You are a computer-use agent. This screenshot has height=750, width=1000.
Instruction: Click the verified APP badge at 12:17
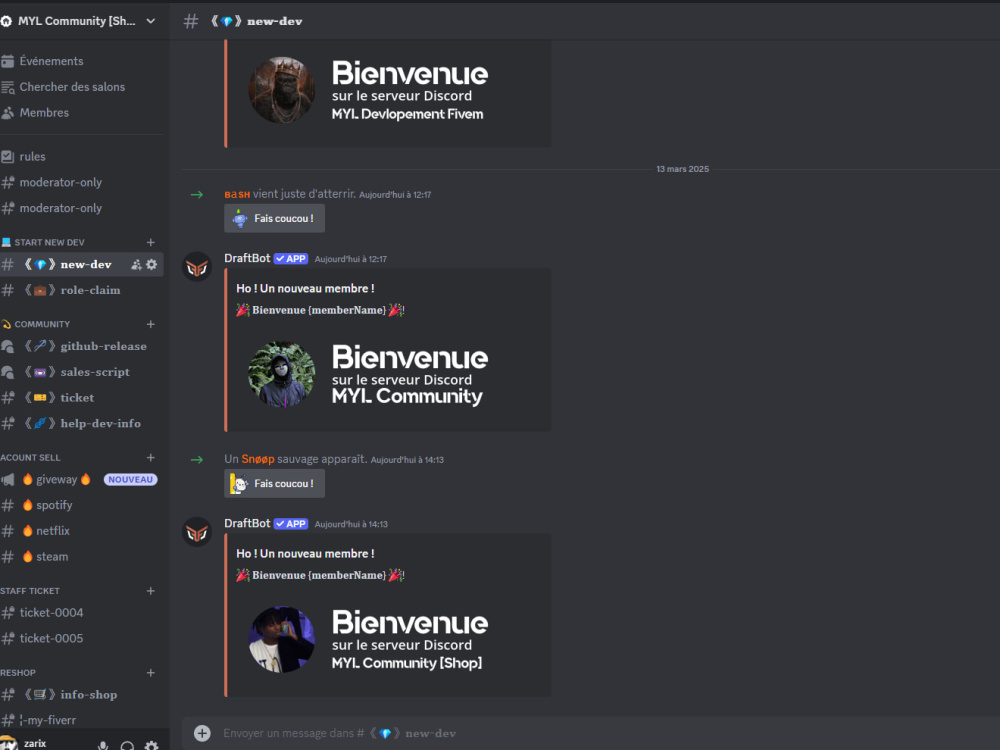[x=291, y=259]
